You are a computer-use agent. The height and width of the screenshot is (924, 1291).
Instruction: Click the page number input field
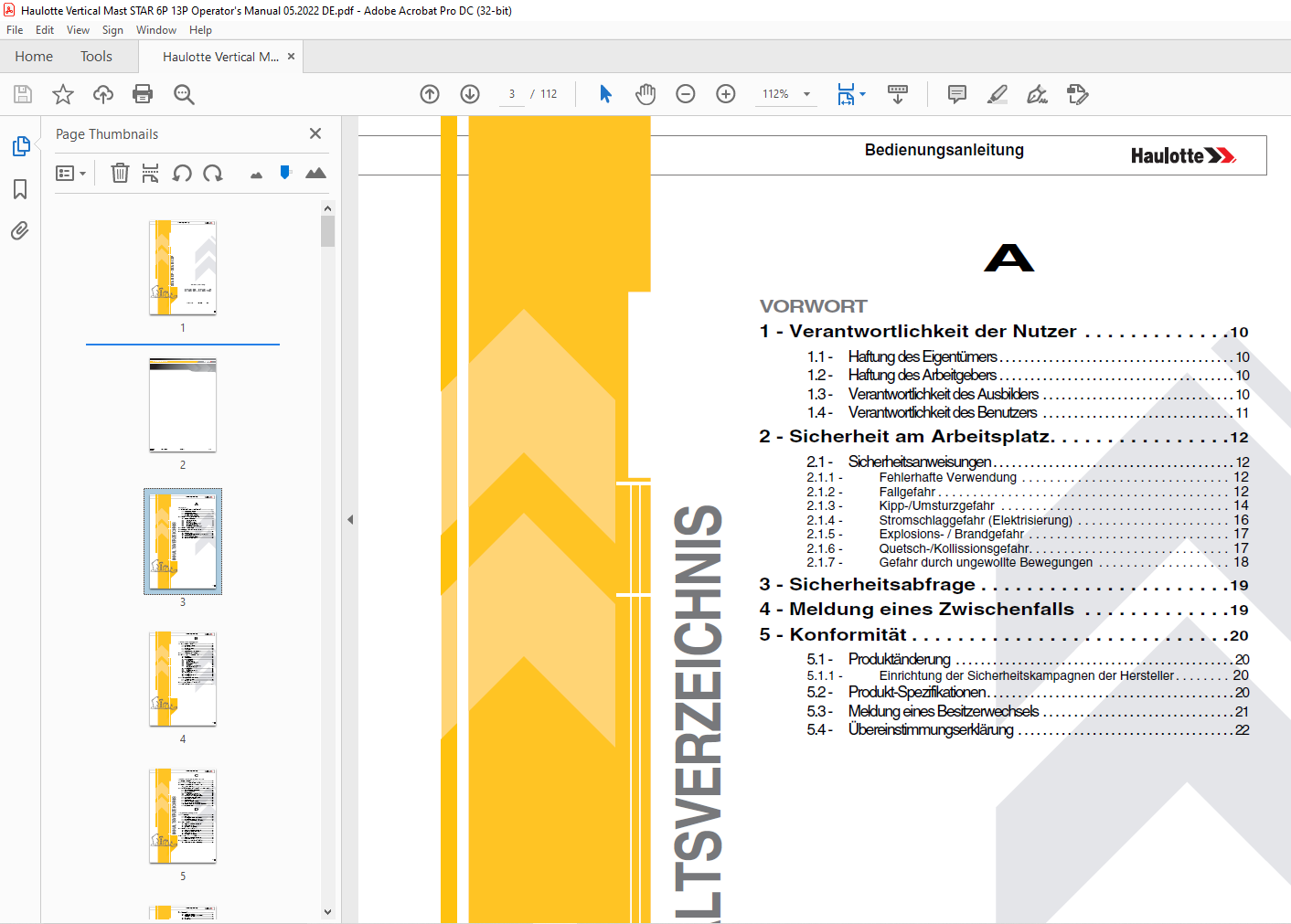[x=512, y=94]
